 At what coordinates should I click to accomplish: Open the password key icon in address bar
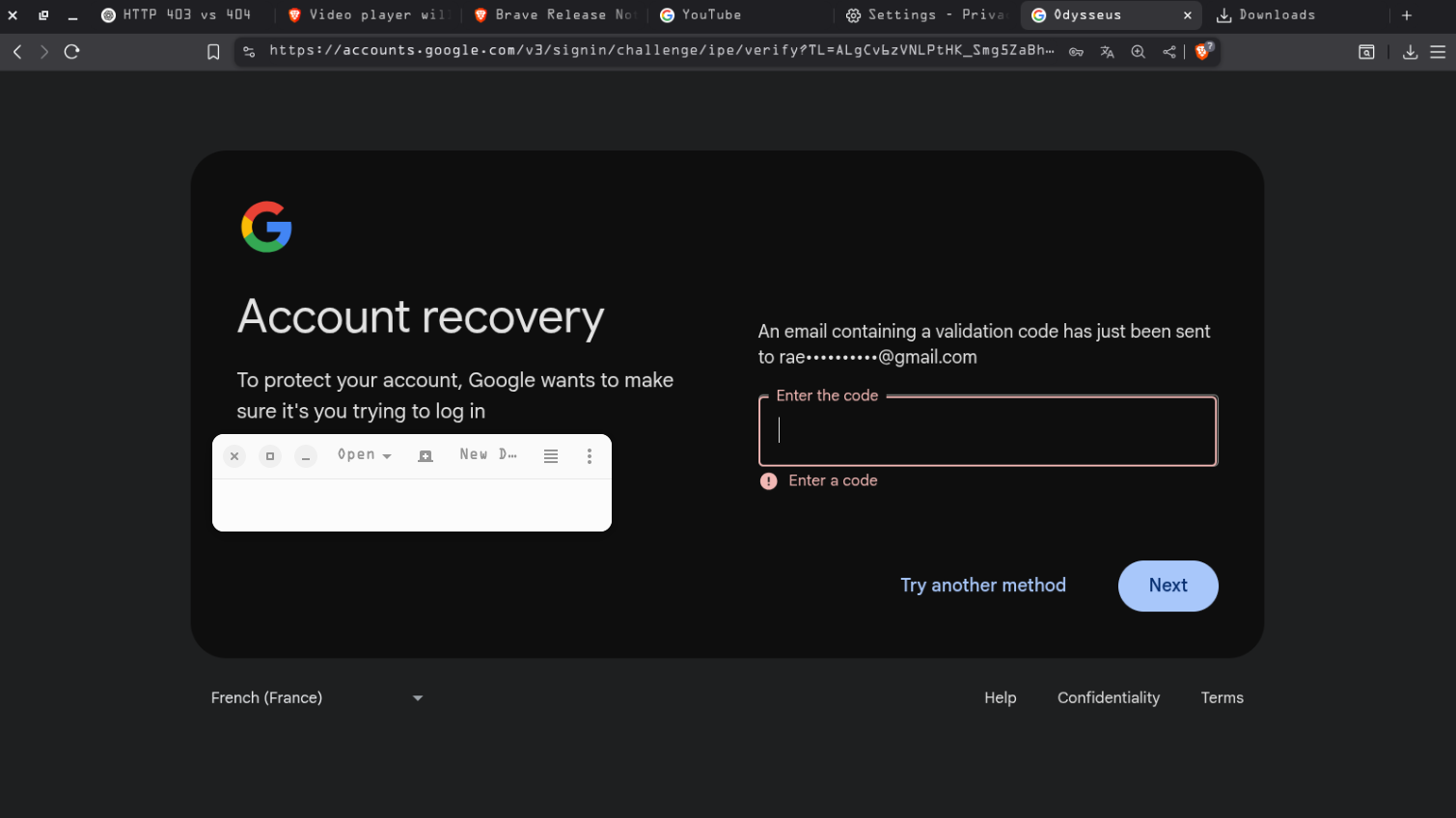click(x=1076, y=52)
